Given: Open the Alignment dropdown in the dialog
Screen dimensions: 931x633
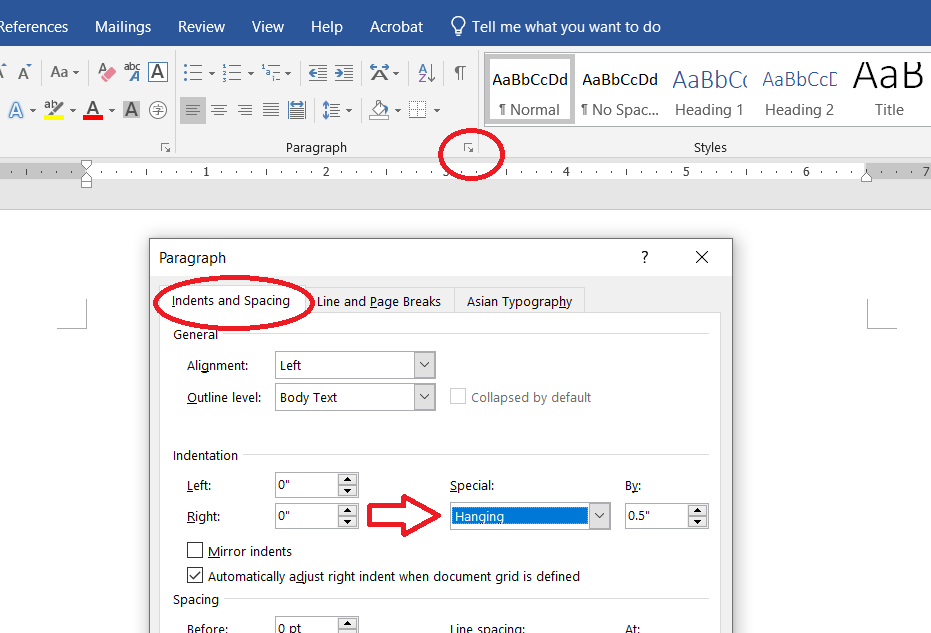Looking at the screenshot, I should click(425, 366).
